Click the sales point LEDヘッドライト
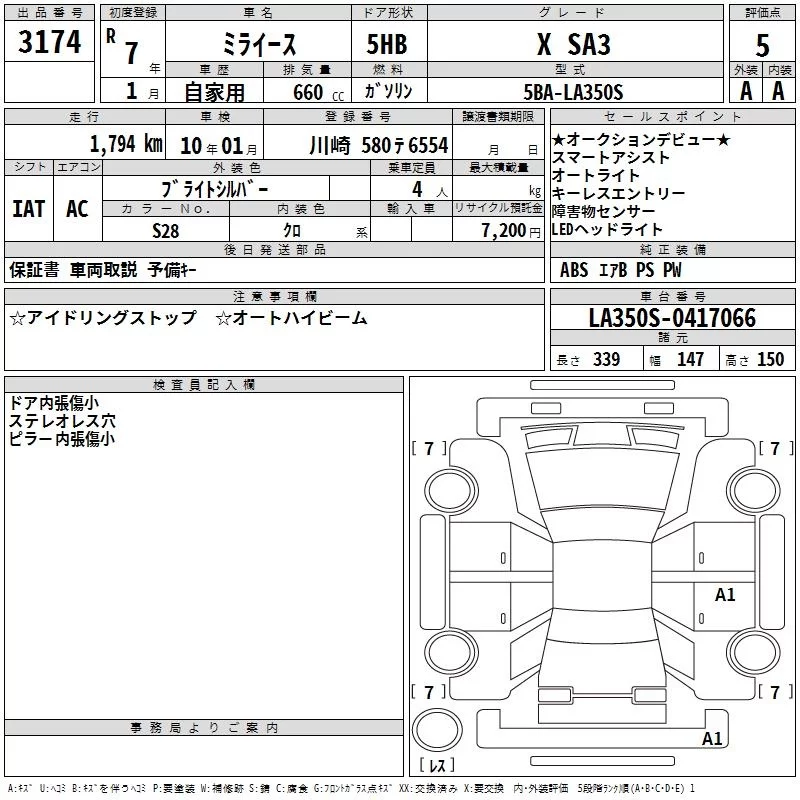 (607, 230)
